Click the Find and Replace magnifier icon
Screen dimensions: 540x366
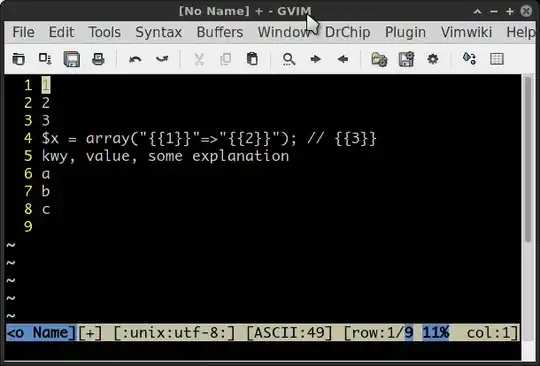click(x=289, y=59)
